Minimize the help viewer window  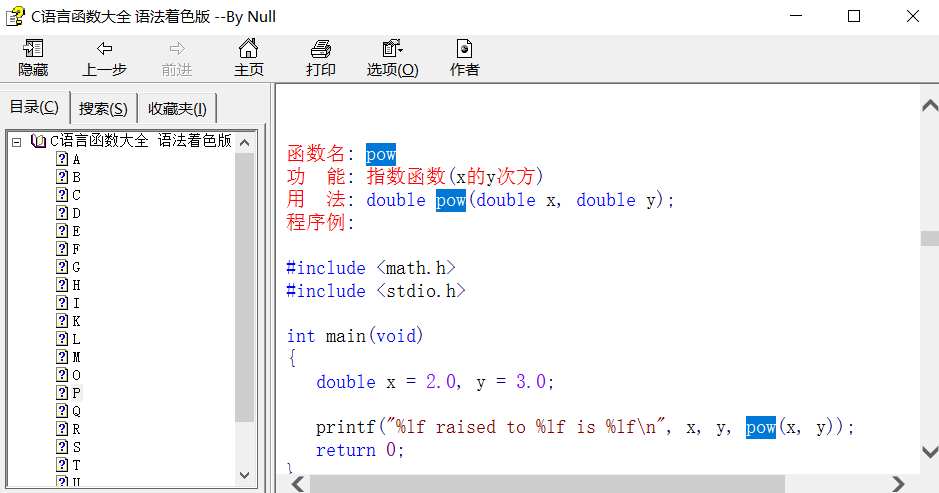coord(796,16)
